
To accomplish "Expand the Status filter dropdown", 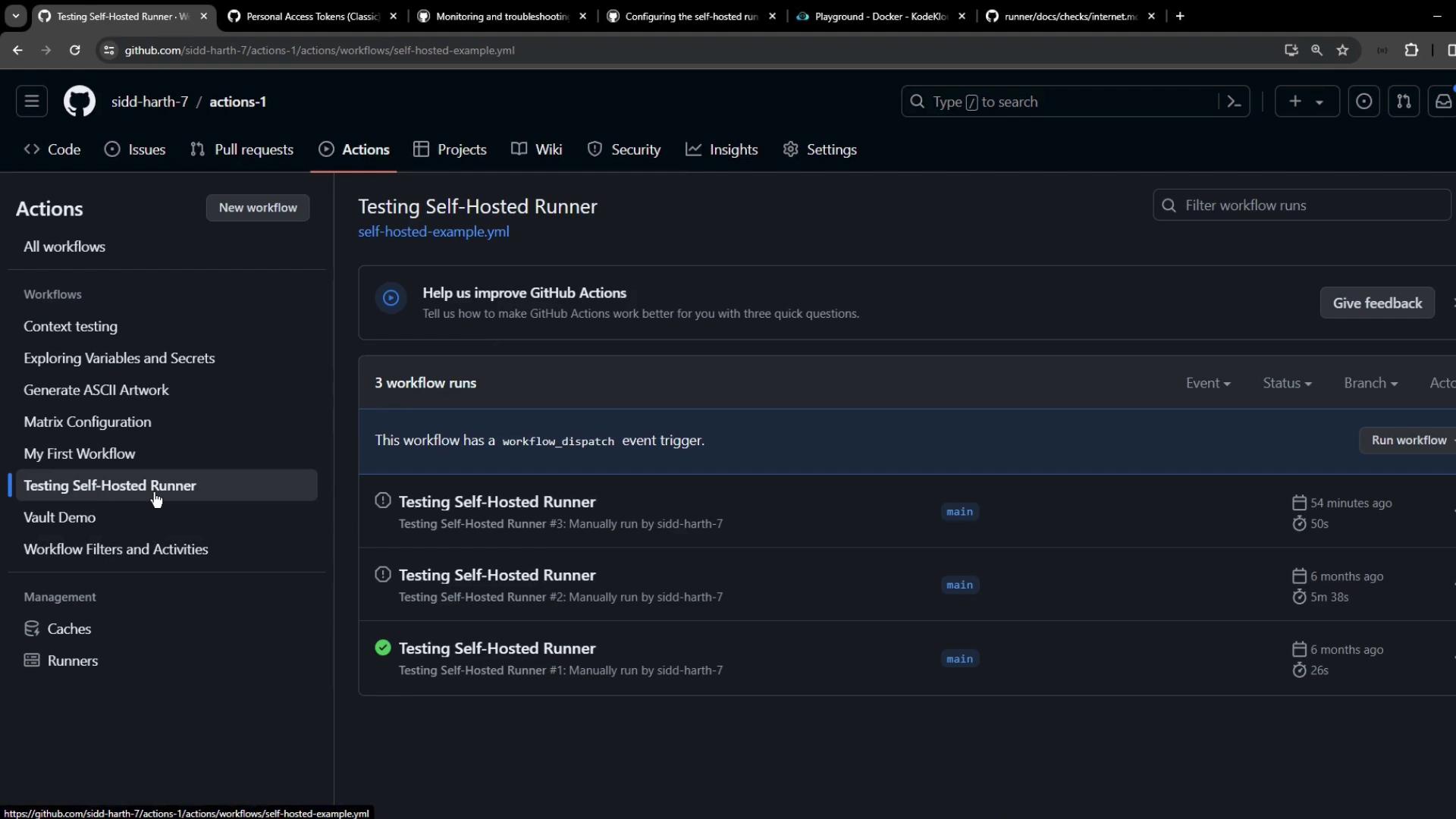I will [1286, 383].
